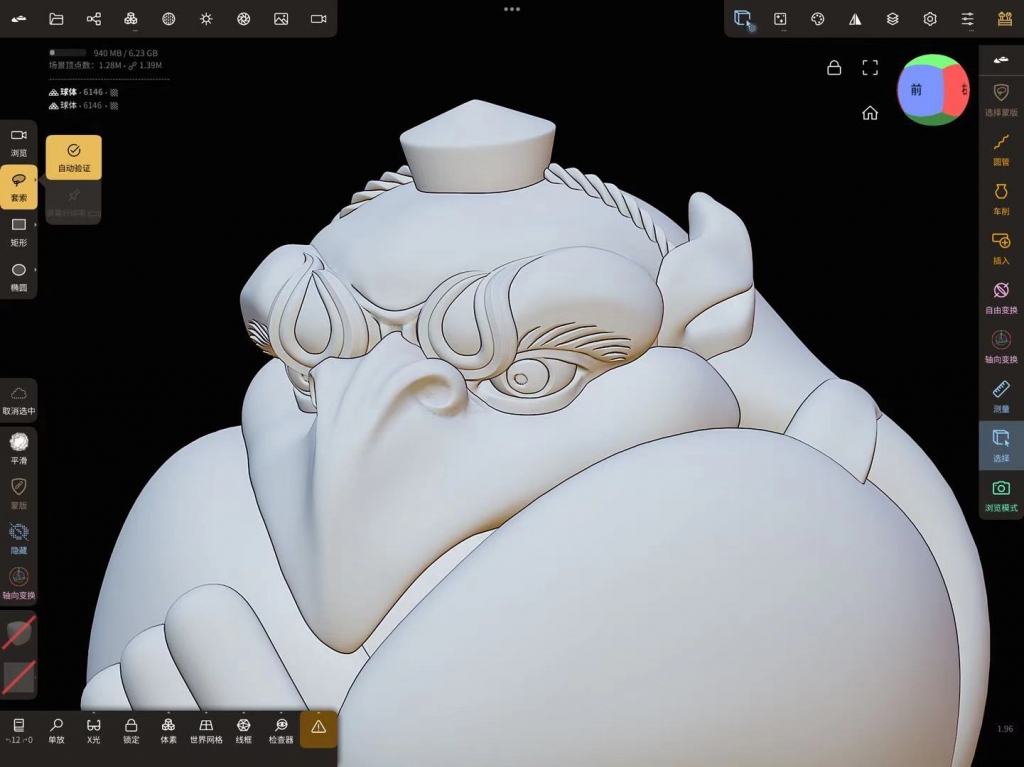
Task: Open the disabled material sphere swatch
Action: [x=19, y=632]
